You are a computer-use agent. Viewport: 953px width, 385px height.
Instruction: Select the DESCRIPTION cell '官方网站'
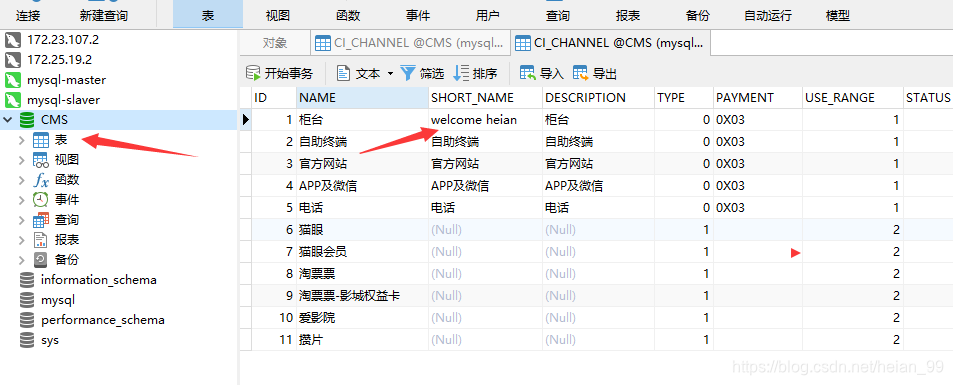tap(598, 164)
